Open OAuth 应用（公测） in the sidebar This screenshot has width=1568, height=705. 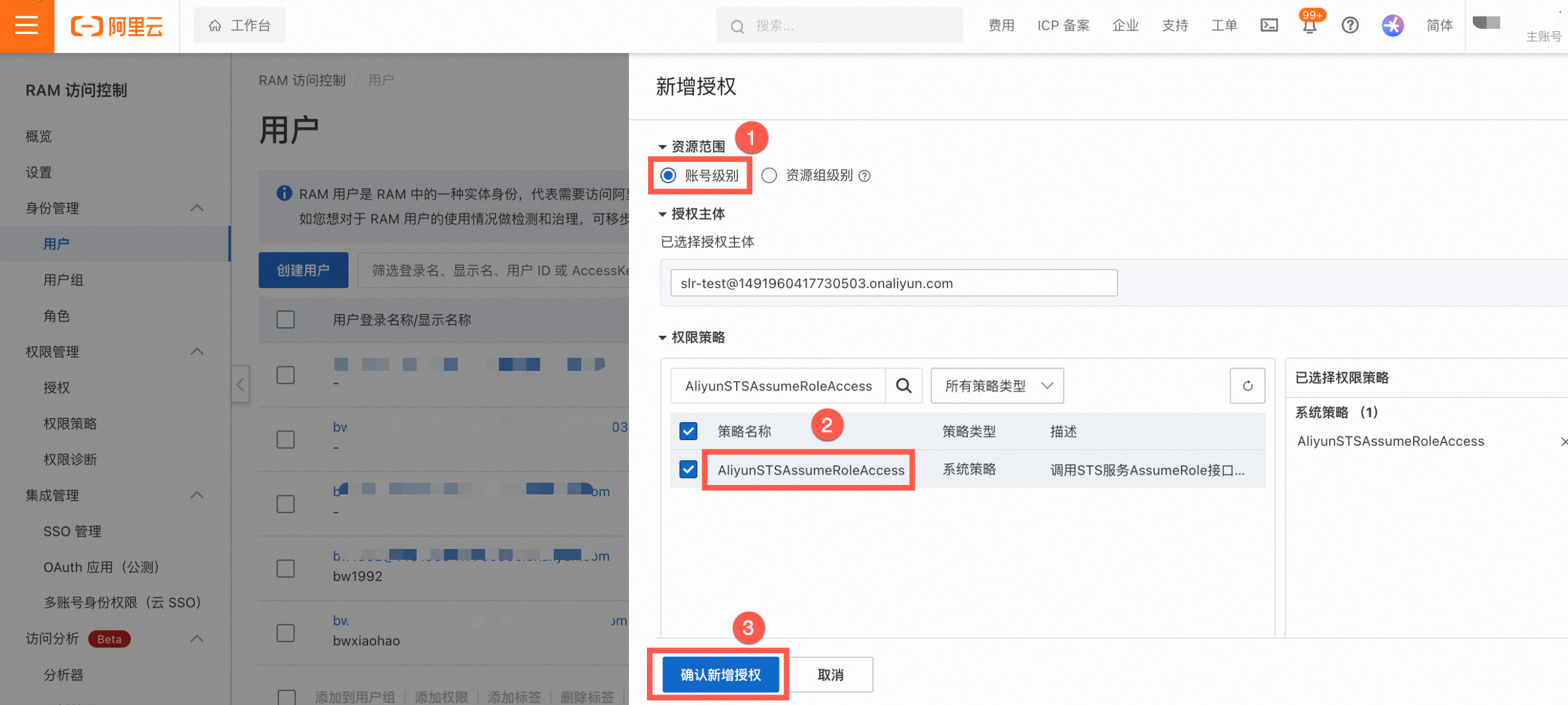101,567
